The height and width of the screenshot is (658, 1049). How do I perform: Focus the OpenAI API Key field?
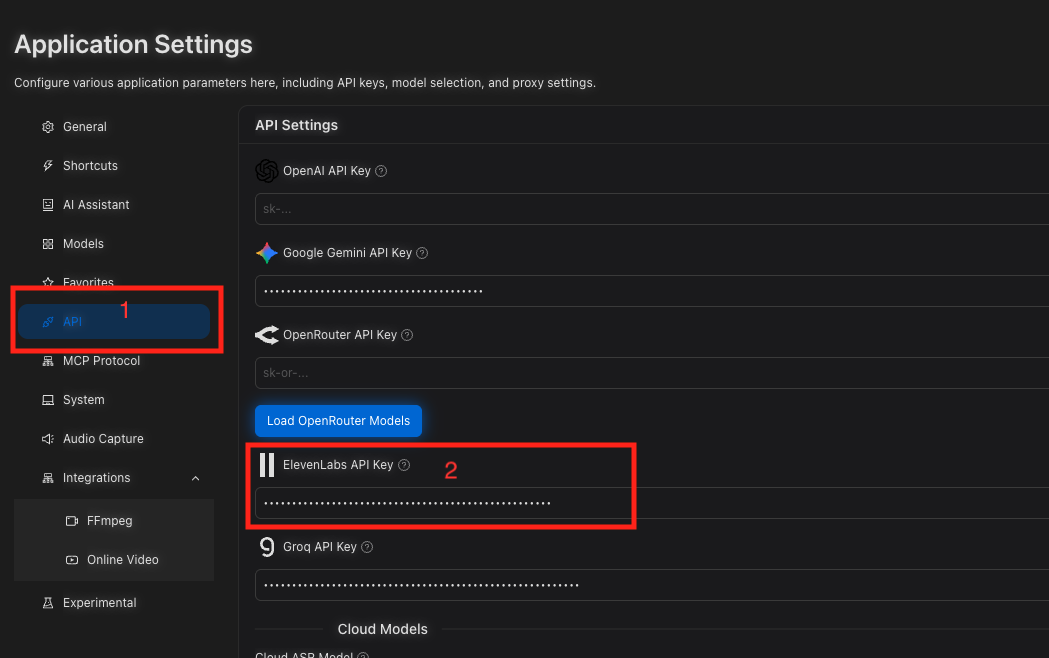[x=652, y=209]
